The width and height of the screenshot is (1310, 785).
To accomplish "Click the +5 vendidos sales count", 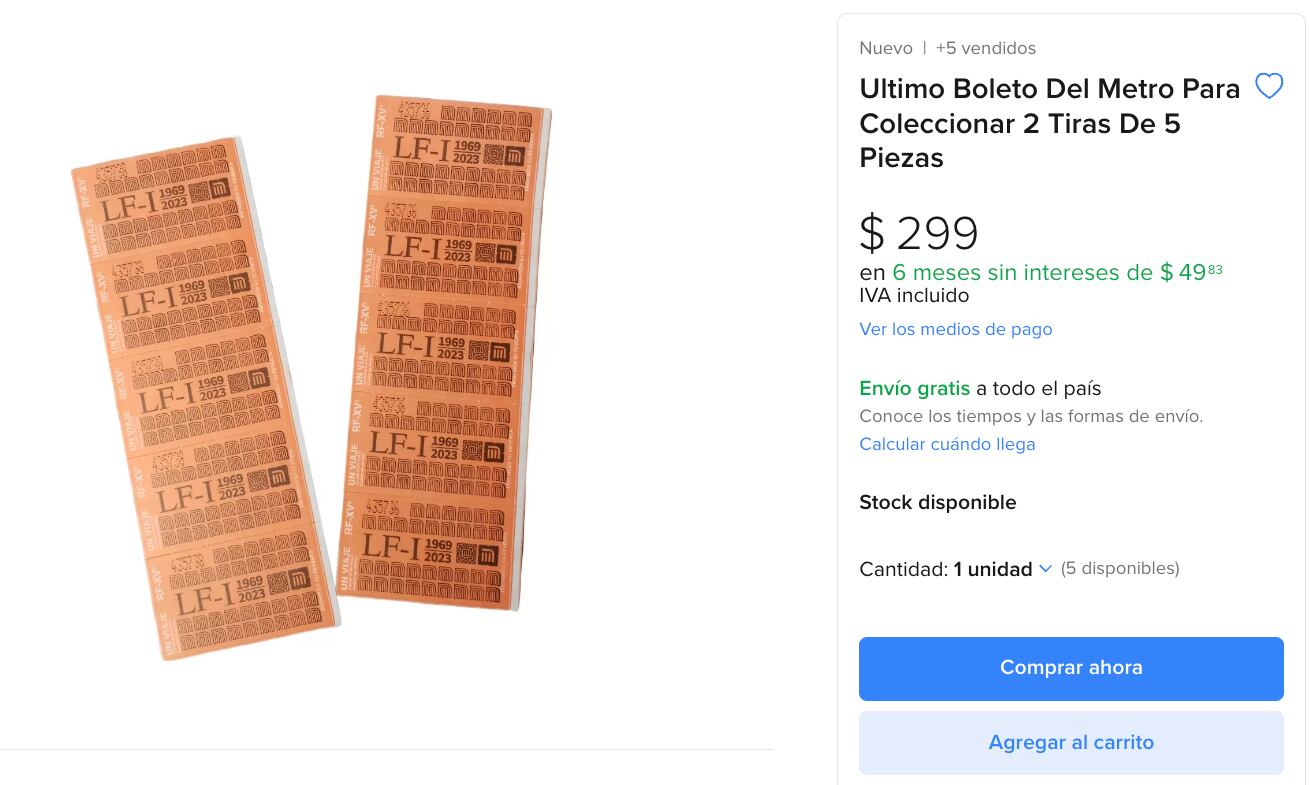I will (x=985, y=48).
